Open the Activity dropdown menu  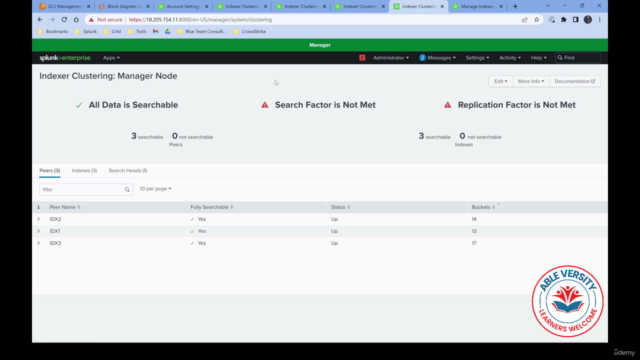(x=510, y=58)
